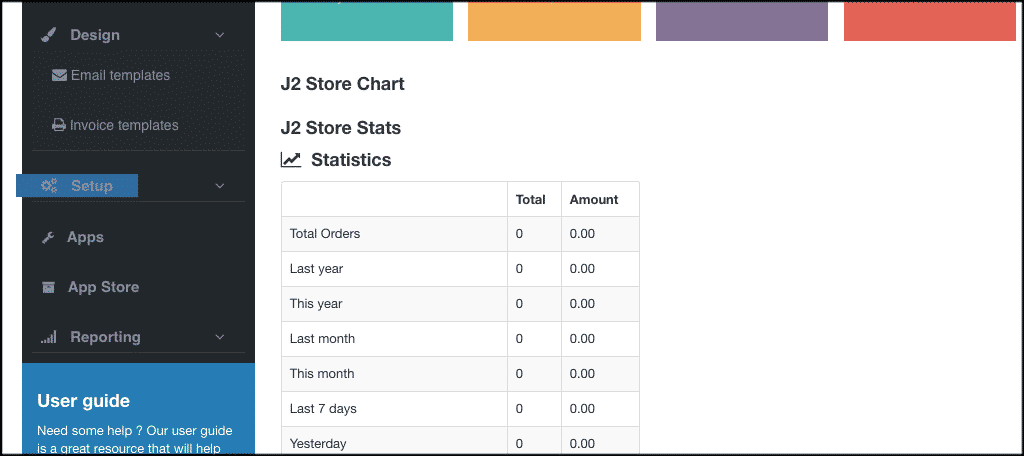1024x456 pixels.
Task: Click the red dashboard tile
Action: coord(930,21)
